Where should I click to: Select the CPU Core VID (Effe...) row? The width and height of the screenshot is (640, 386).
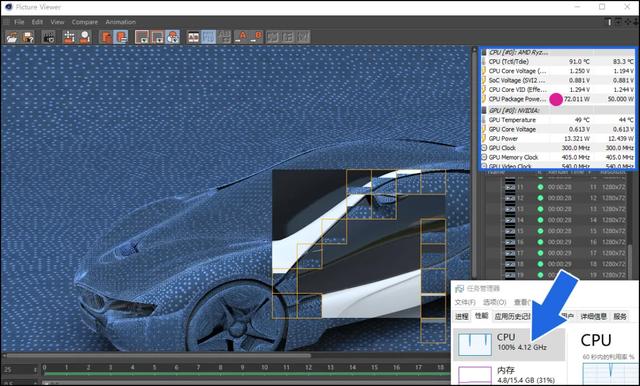point(558,90)
